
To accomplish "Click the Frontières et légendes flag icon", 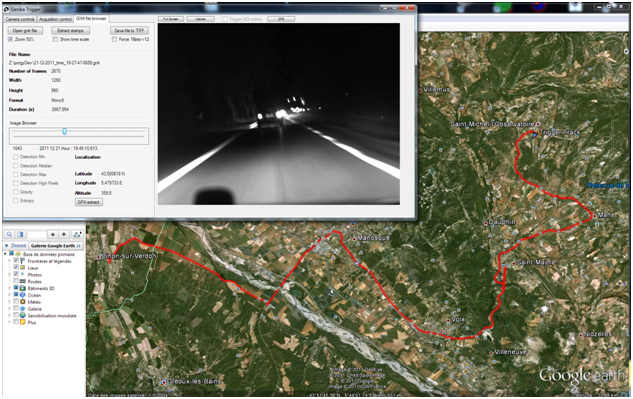I will 23,261.
